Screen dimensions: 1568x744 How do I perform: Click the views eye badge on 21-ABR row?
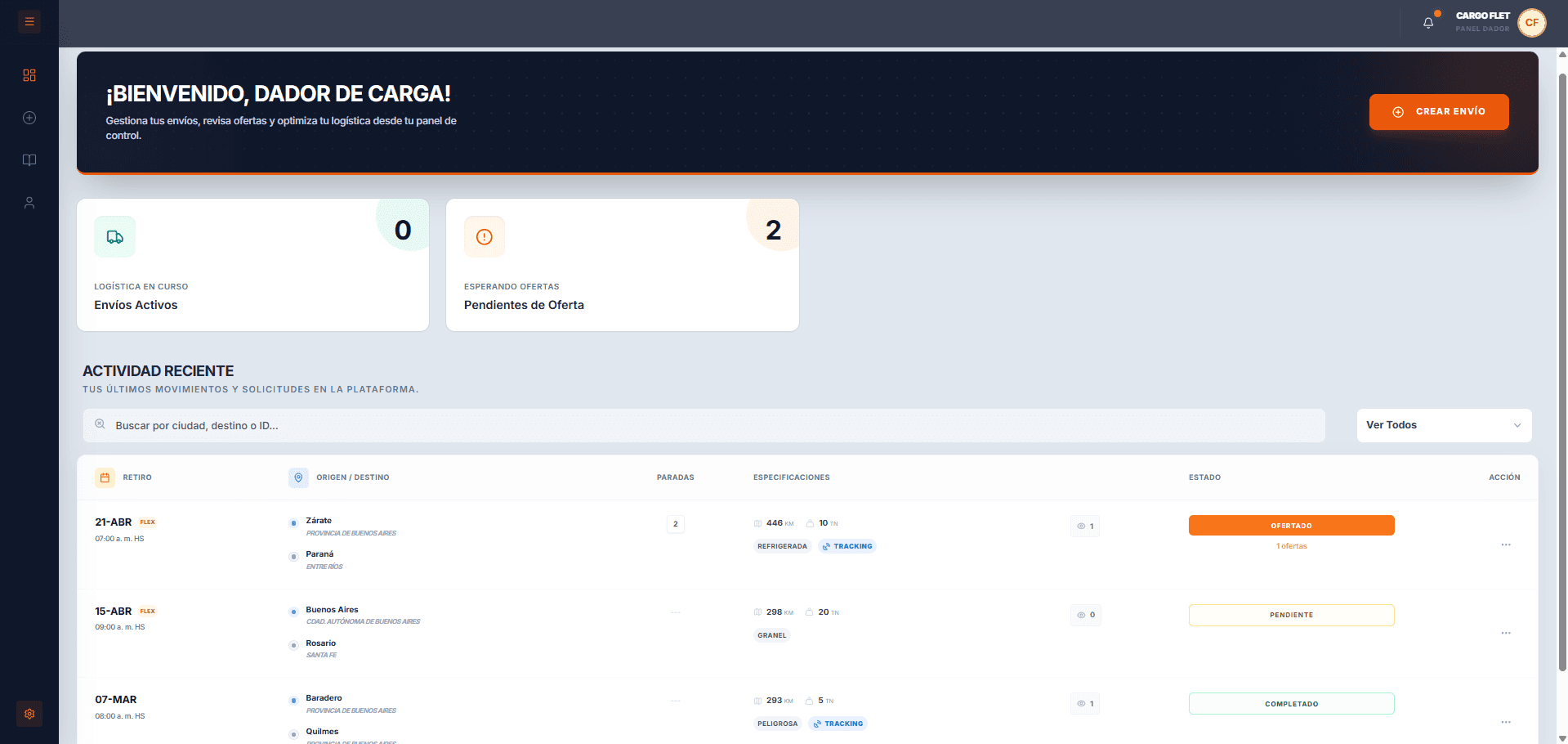[1085, 526]
